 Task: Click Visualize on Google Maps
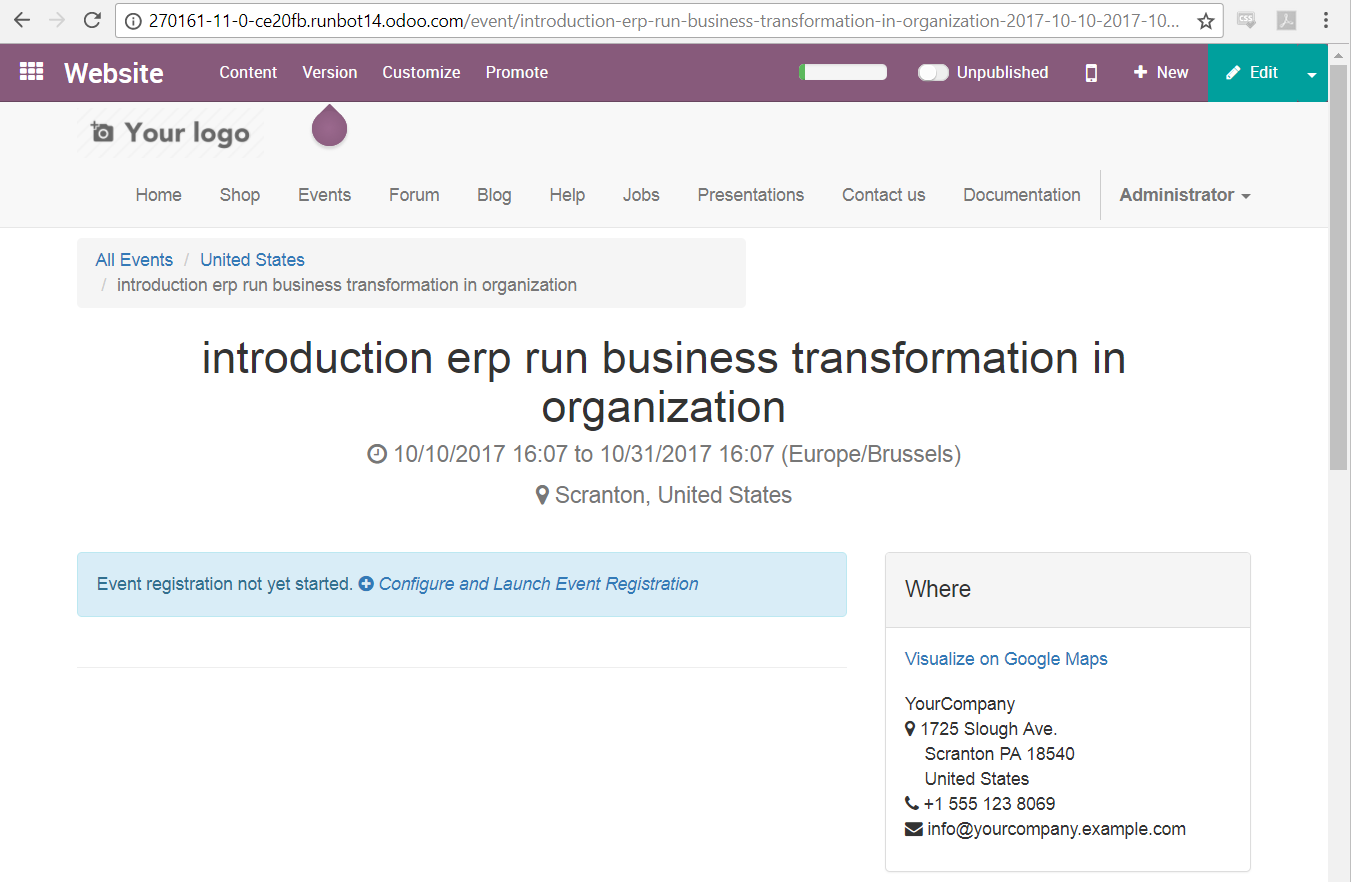tap(1005, 658)
